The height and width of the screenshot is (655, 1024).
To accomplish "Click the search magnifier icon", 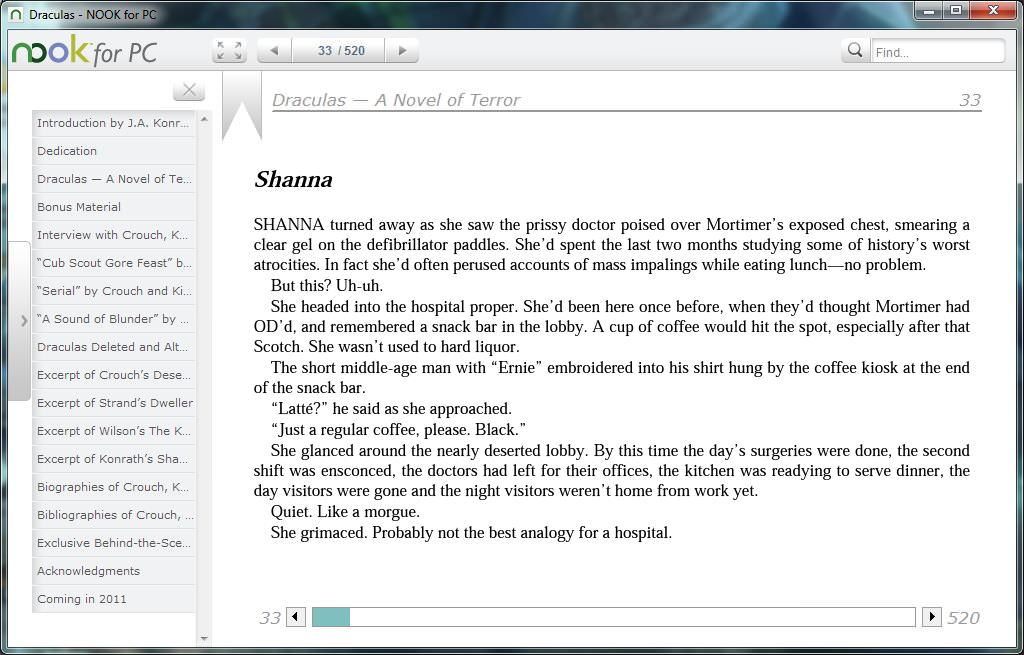I will pos(855,50).
